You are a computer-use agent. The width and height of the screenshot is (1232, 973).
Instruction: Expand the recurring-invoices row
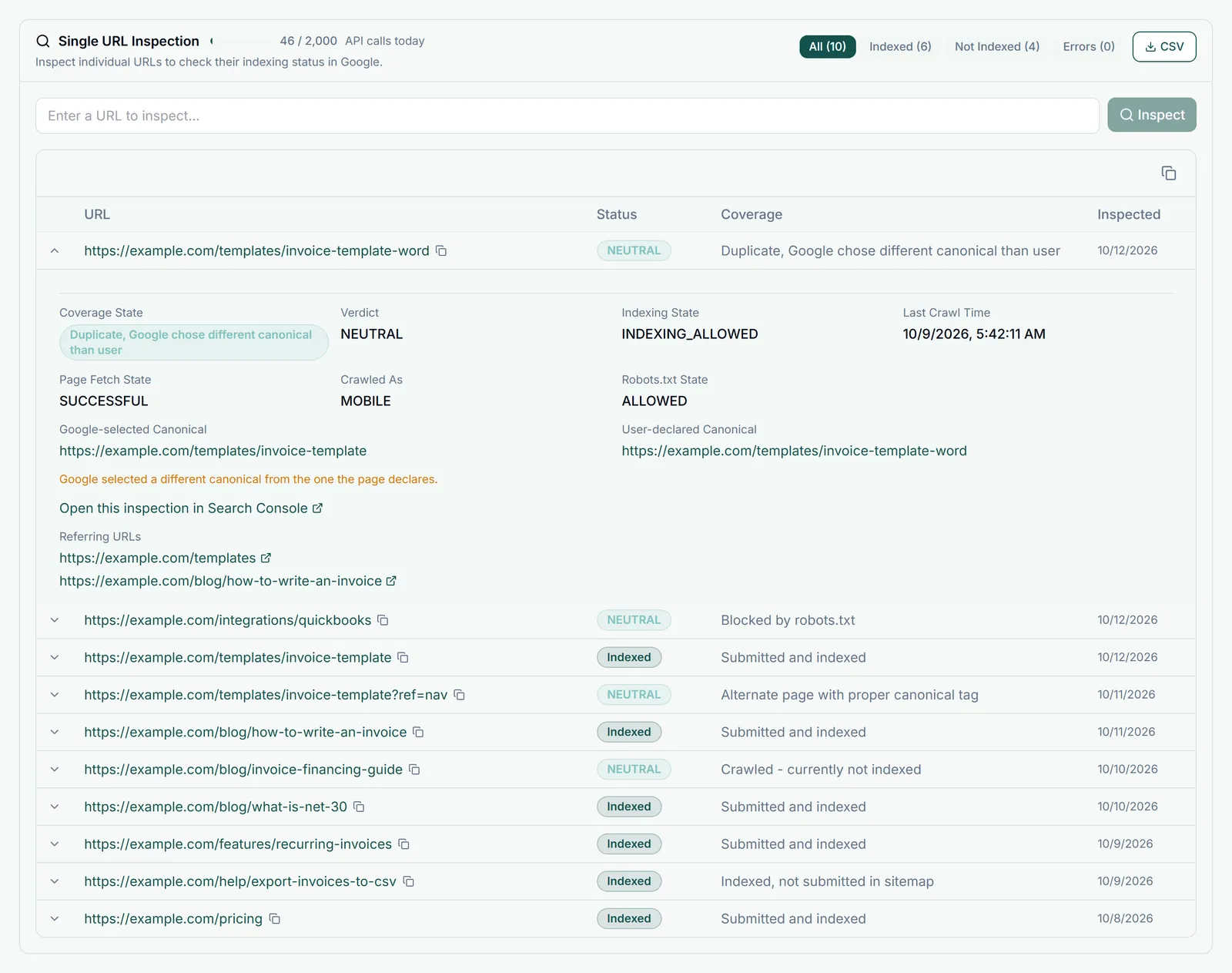click(55, 844)
